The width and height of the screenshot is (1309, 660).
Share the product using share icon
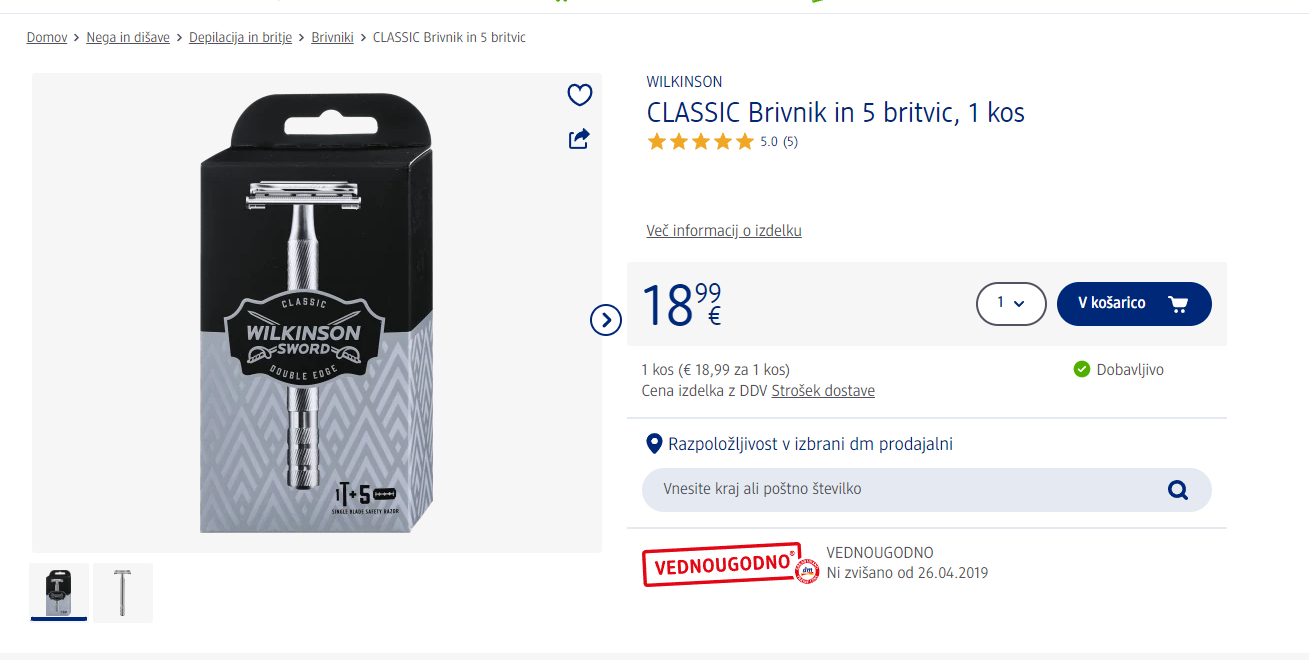click(x=579, y=139)
